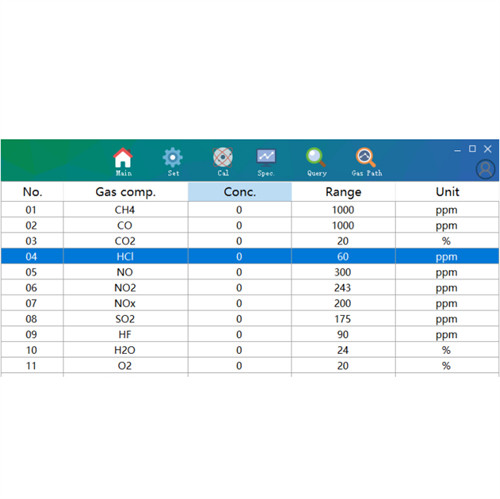Click the Unit column header
Image resolution: width=500 pixels, height=499 pixels.
[447, 192]
